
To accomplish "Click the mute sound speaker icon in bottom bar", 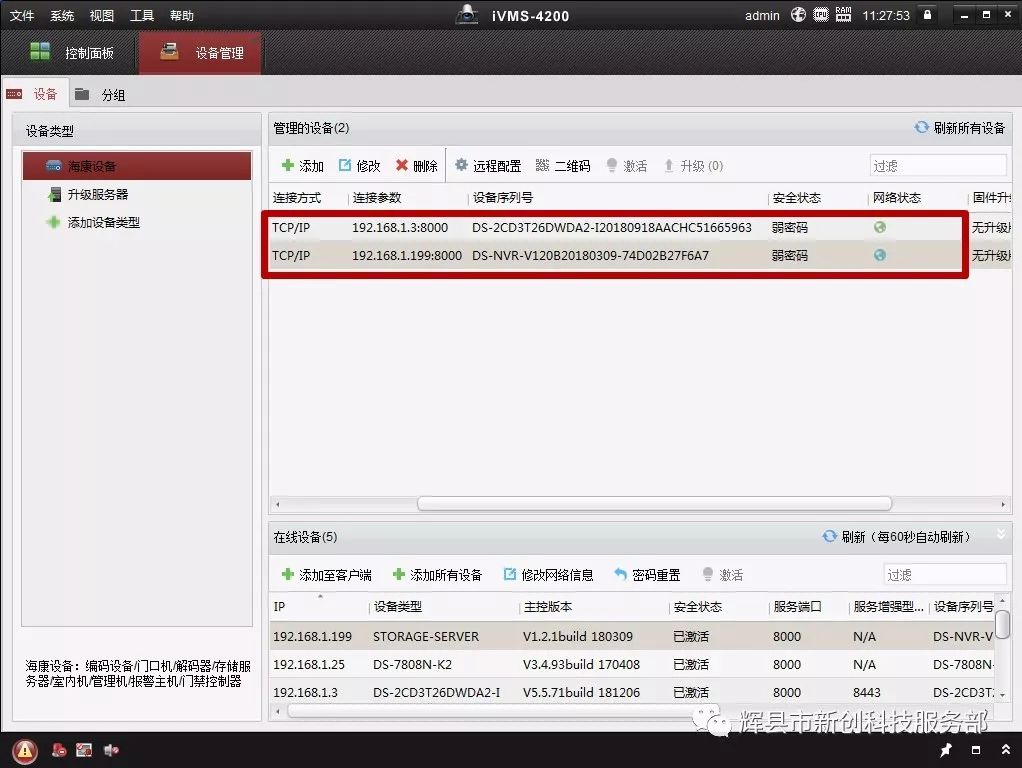I will [x=111, y=750].
